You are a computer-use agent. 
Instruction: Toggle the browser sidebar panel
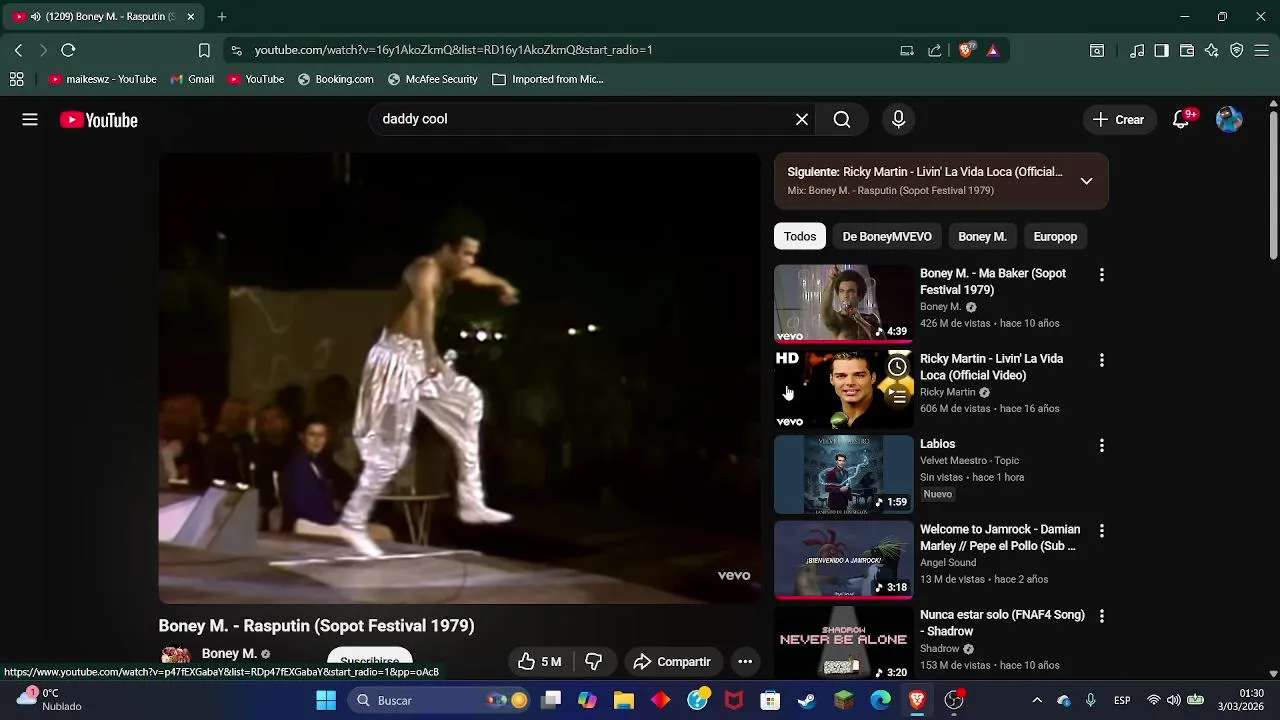click(x=1161, y=50)
